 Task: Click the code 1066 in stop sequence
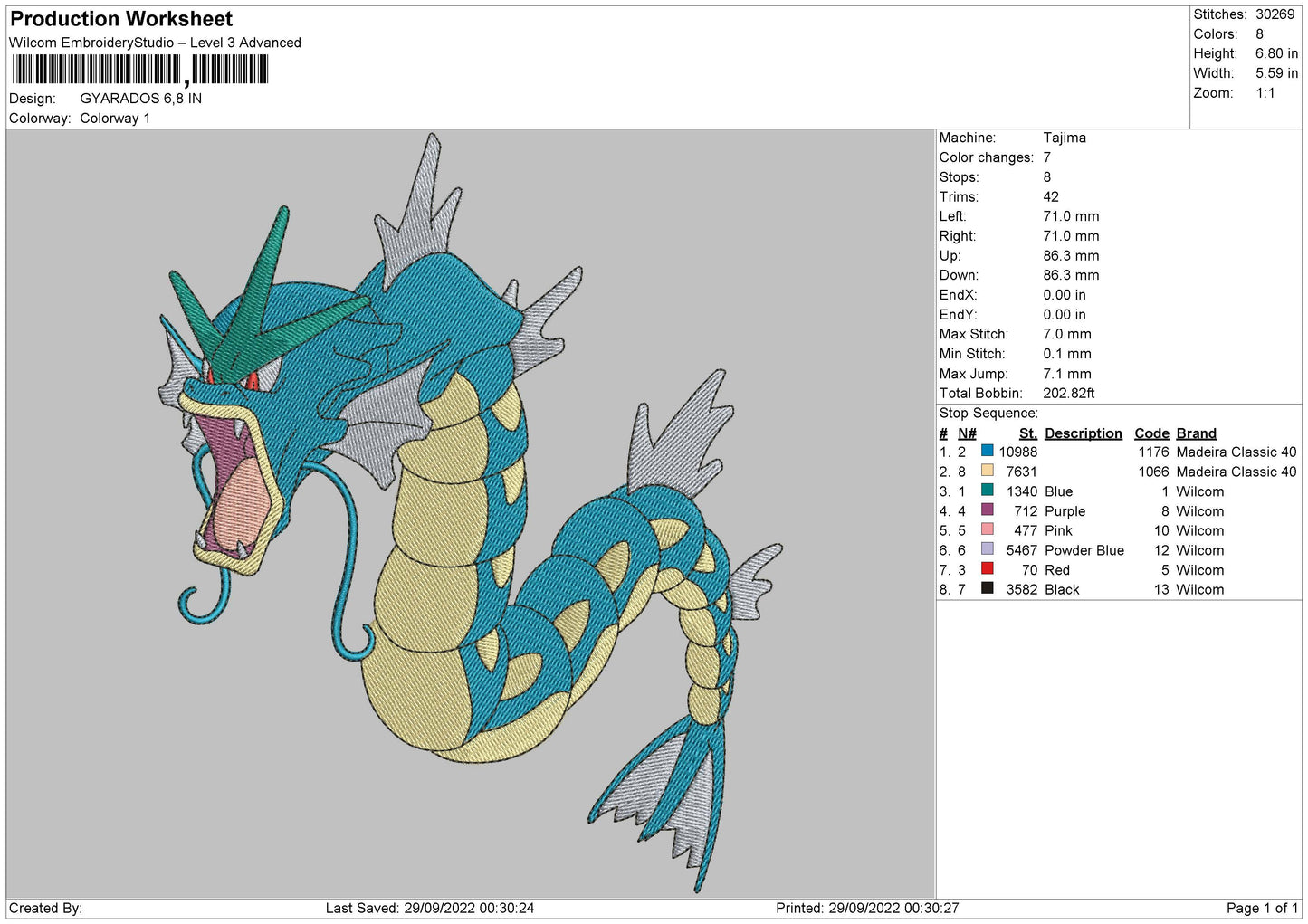1153,472
